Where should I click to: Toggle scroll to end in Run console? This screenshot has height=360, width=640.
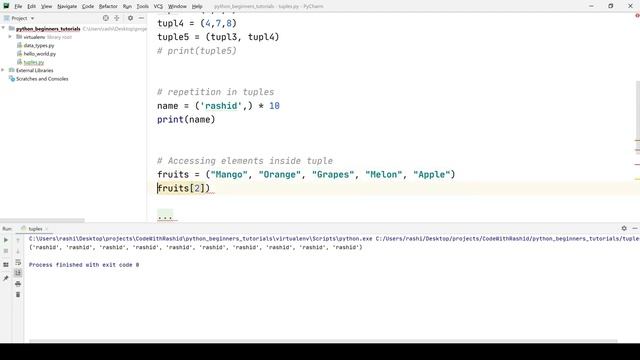coord(18,273)
